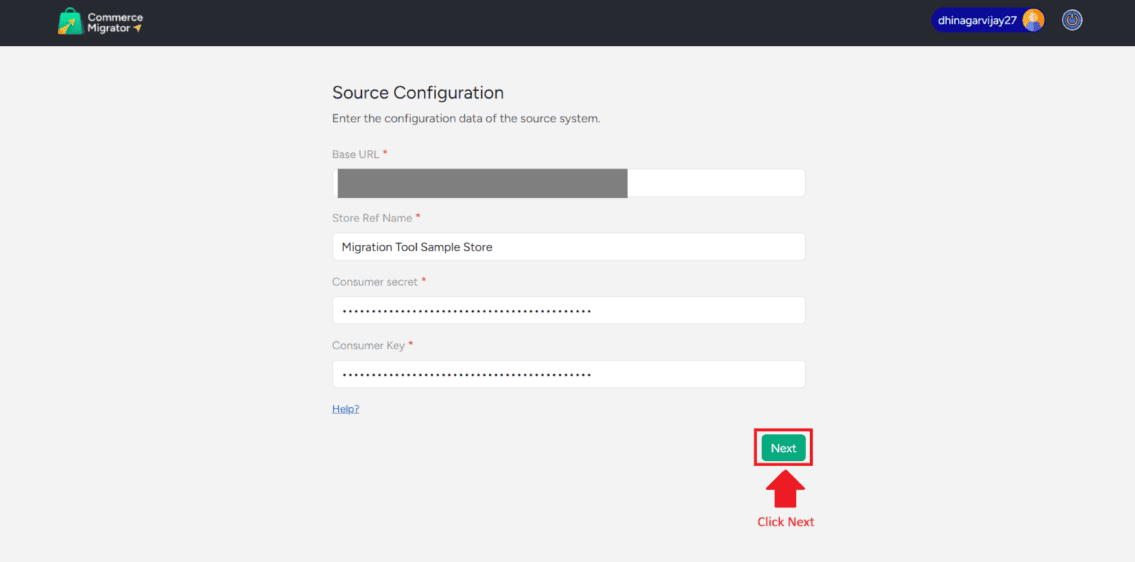Click the red arrow pointing to Next
The width and height of the screenshot is (1135, 562).
785,489
